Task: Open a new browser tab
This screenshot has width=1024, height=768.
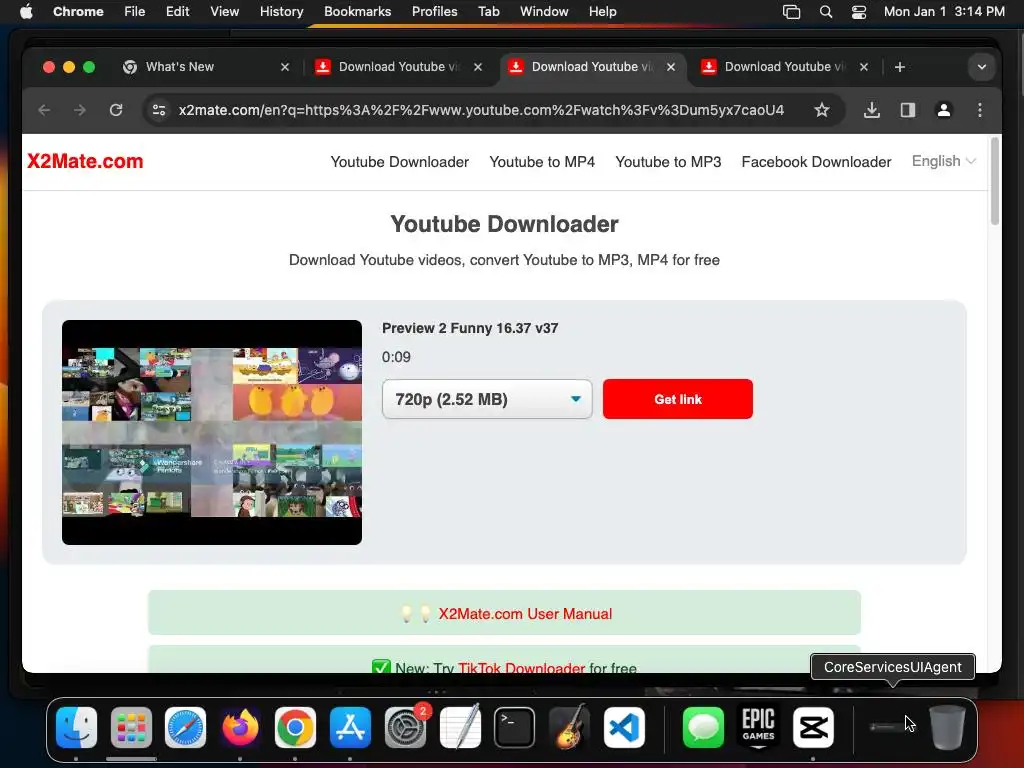Action: click(x=899, y=67)
